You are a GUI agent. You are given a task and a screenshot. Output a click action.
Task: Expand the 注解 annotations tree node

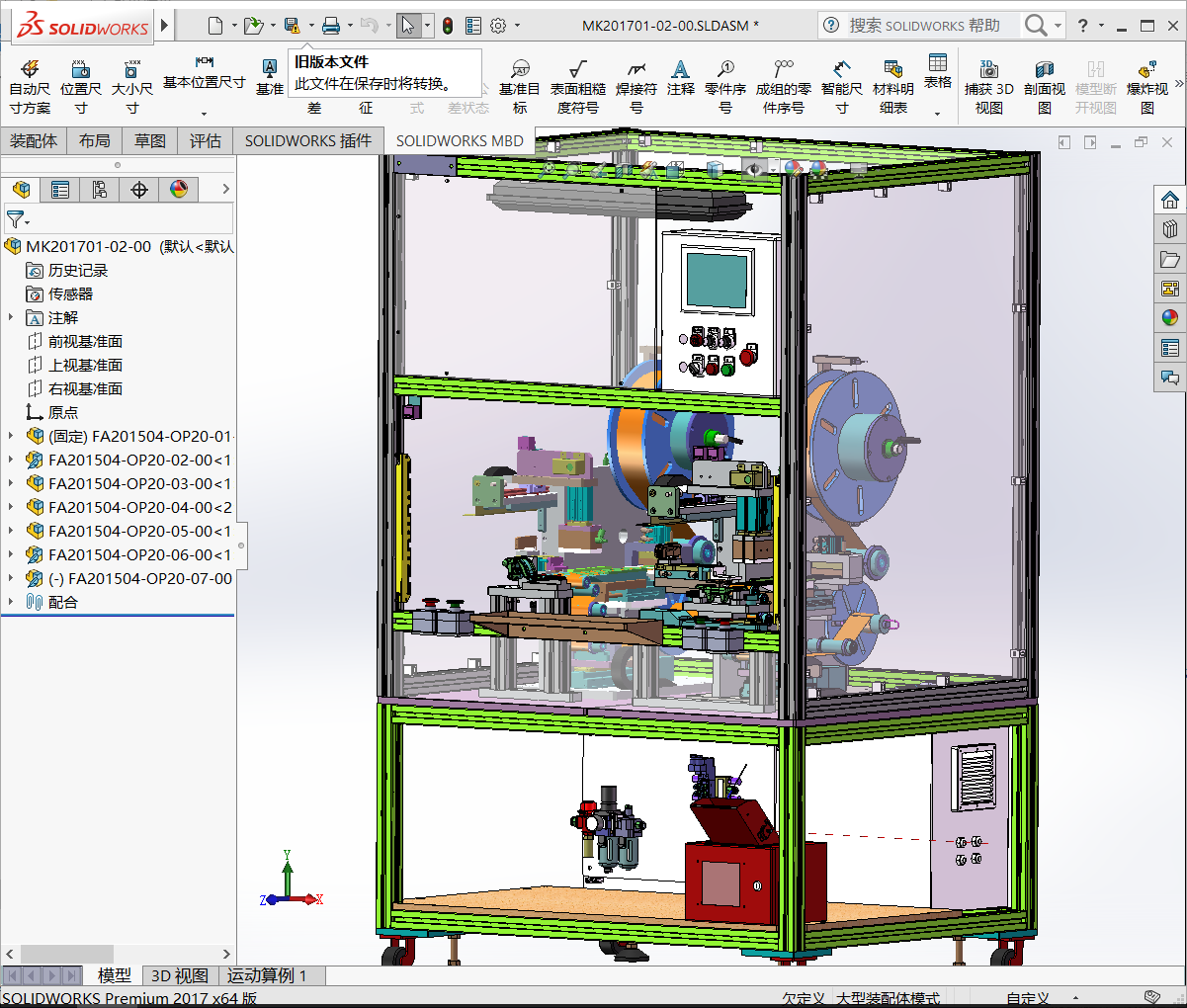tap(11, 317)
